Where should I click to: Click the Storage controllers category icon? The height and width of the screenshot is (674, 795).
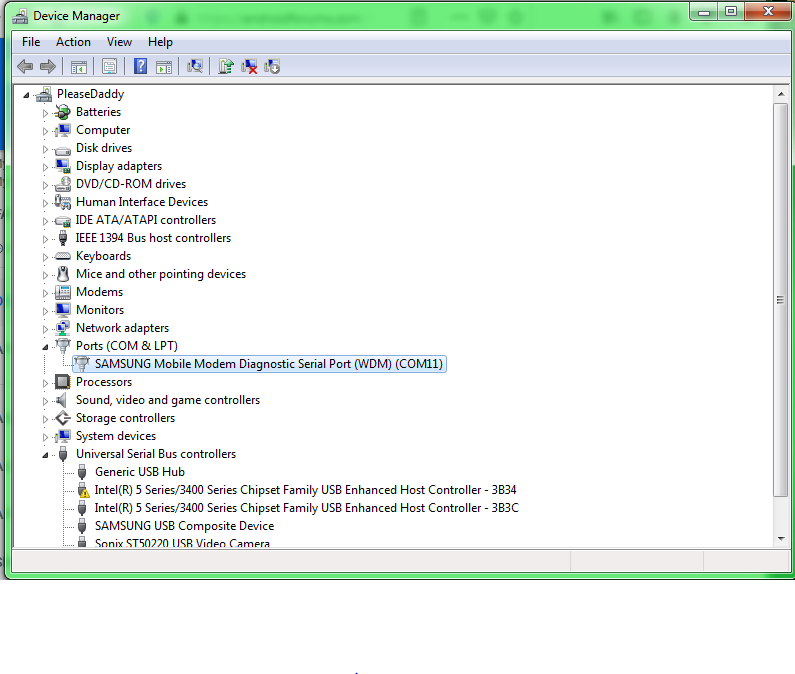point(63,418)
